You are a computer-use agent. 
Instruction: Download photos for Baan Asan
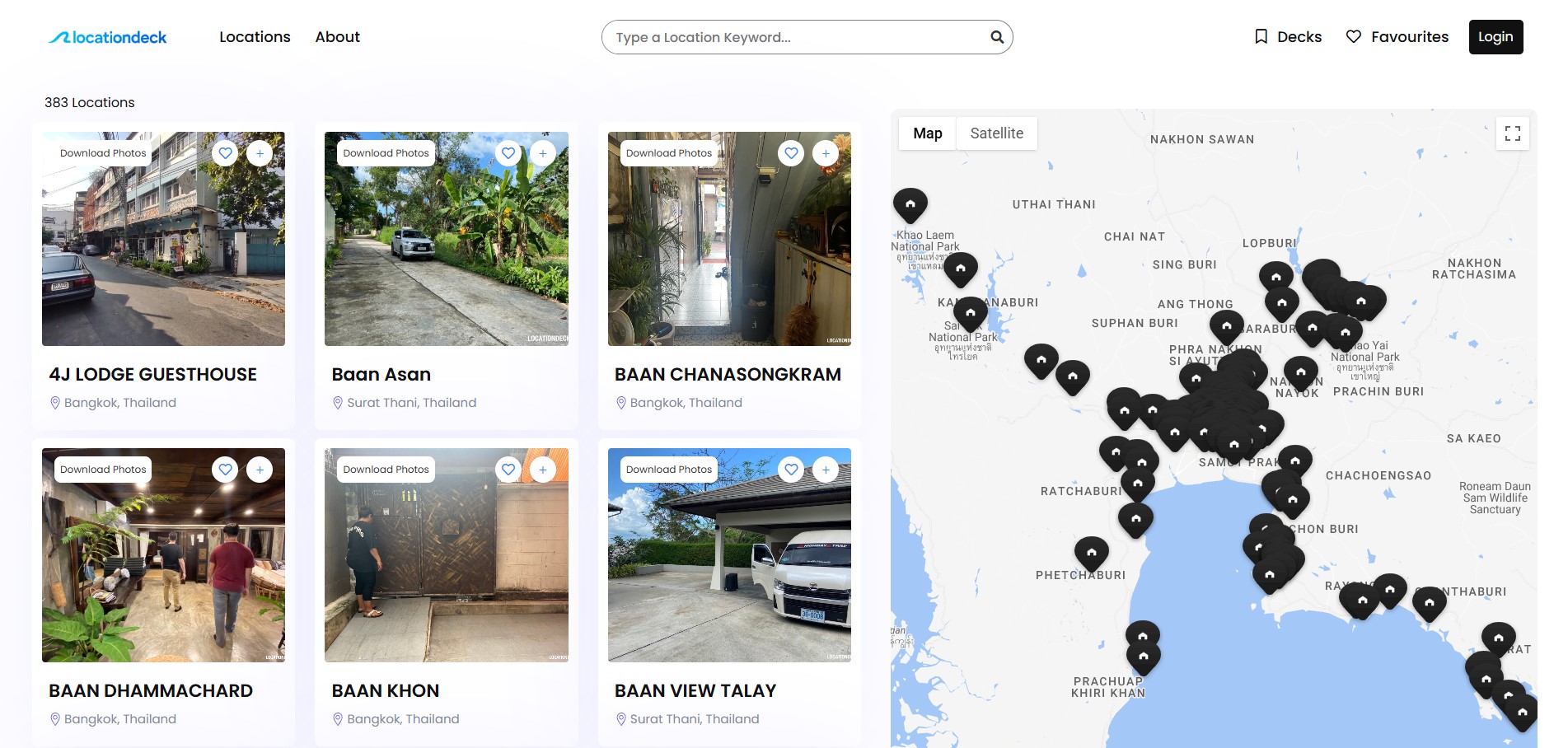(386, 153)
